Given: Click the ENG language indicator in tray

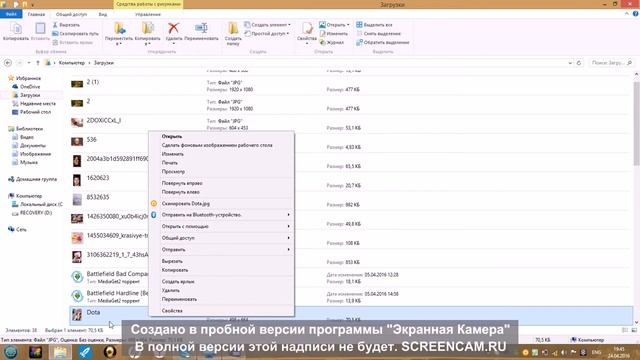Looking at the screenshot, I should pos(596,352).
